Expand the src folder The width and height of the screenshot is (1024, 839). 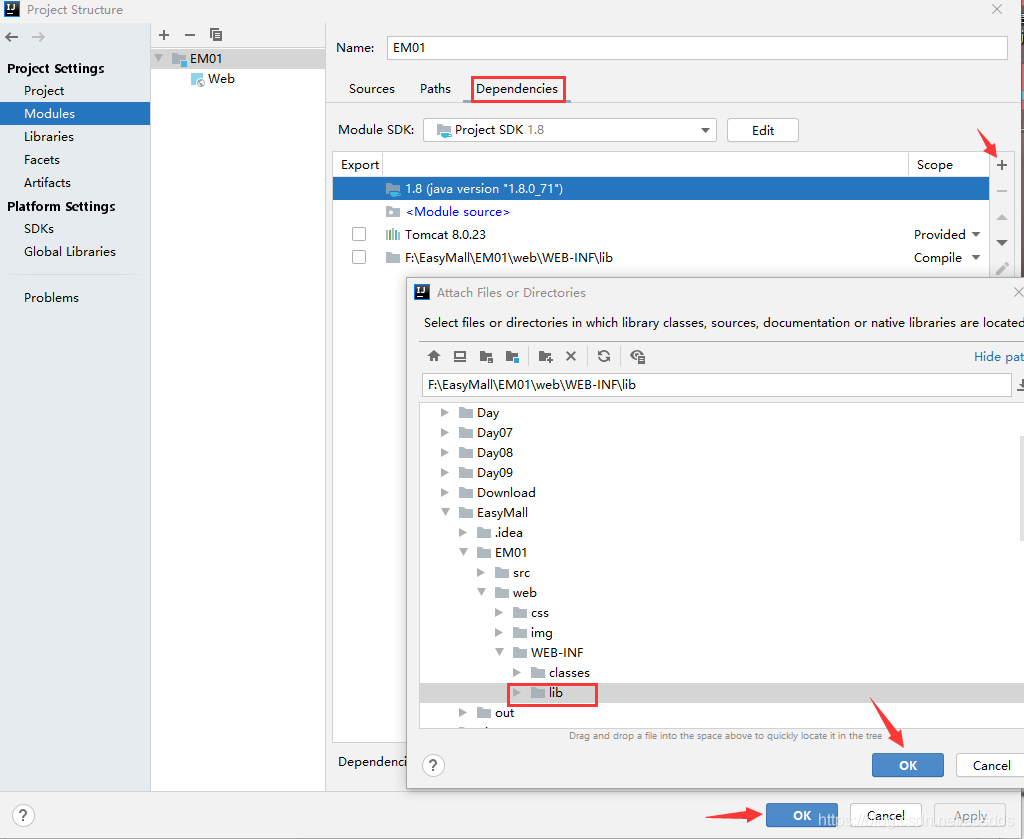pos(481,573)
